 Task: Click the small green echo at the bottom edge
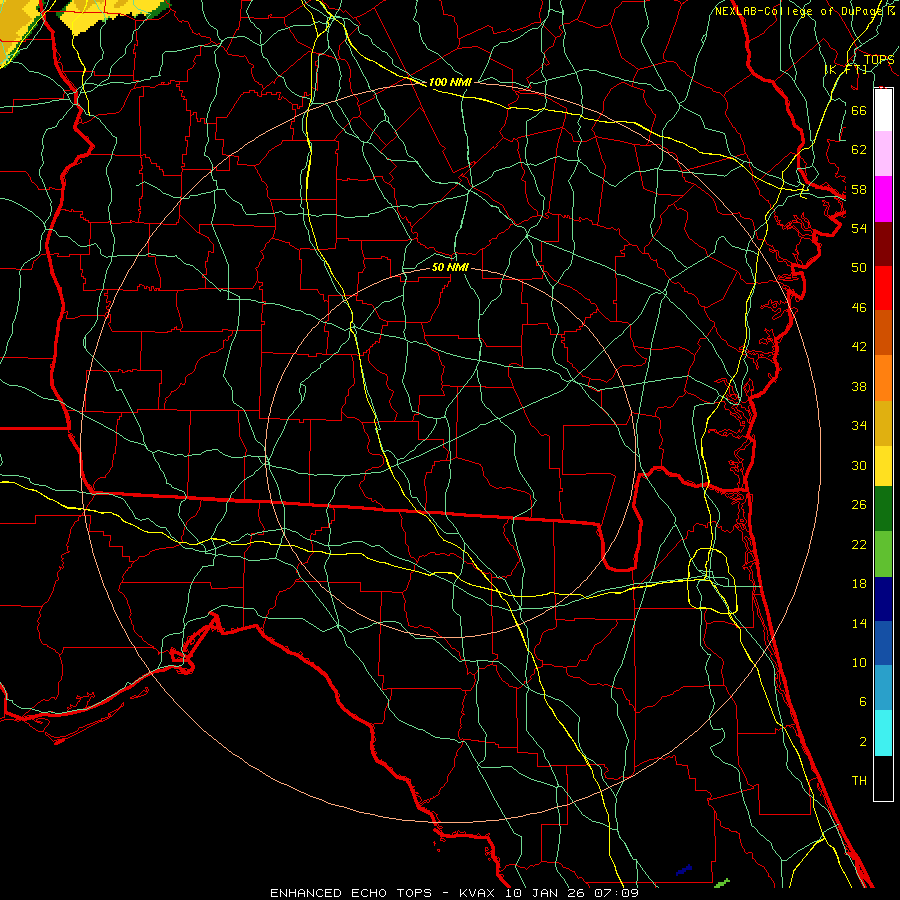pos(722,883)
